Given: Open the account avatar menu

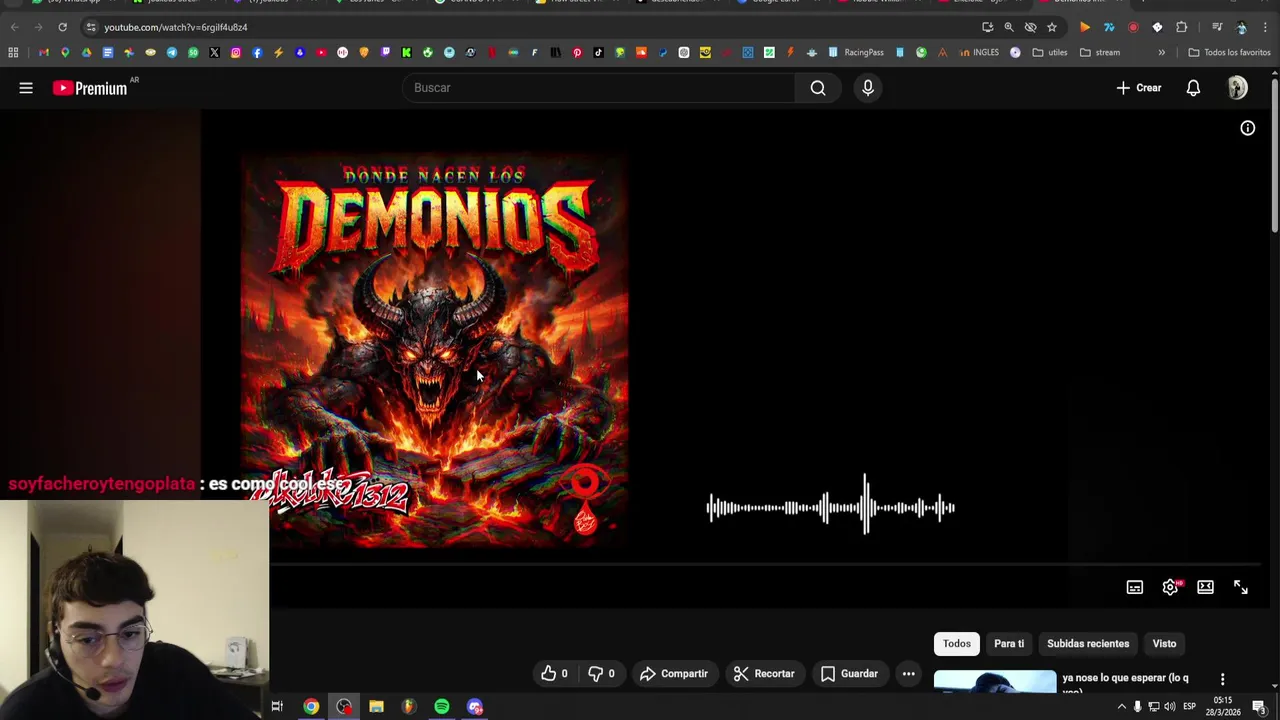Looking at the screenshot, I should [1238, 88].
